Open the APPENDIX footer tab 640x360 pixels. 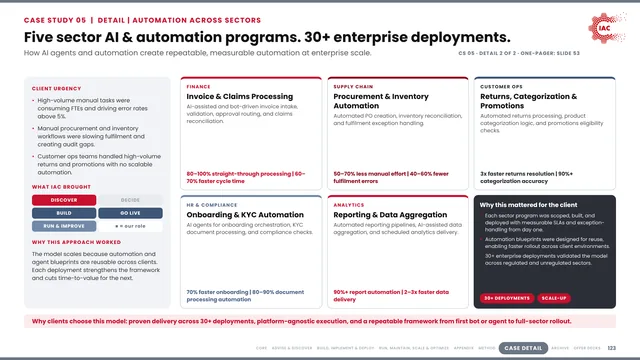click(464, 348)
